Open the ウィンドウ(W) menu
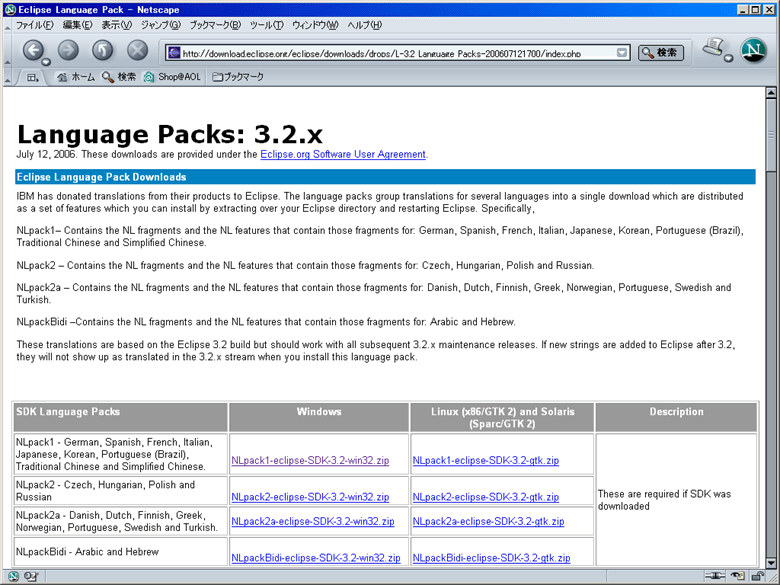 pos(315,25)
